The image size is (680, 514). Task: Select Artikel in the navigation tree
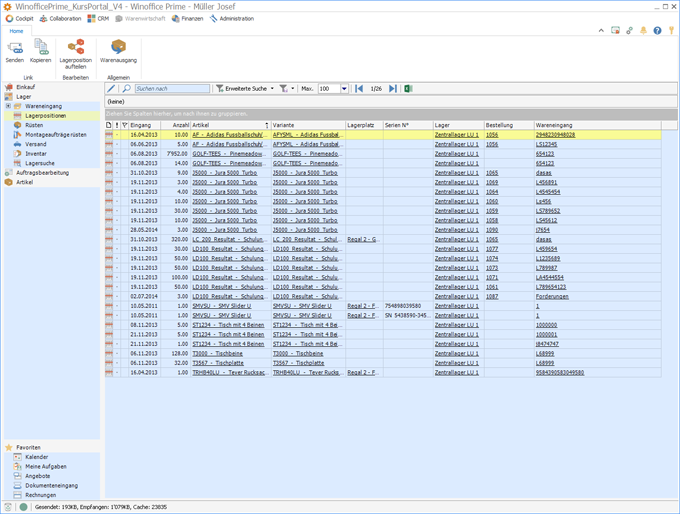tap(24, 182)
